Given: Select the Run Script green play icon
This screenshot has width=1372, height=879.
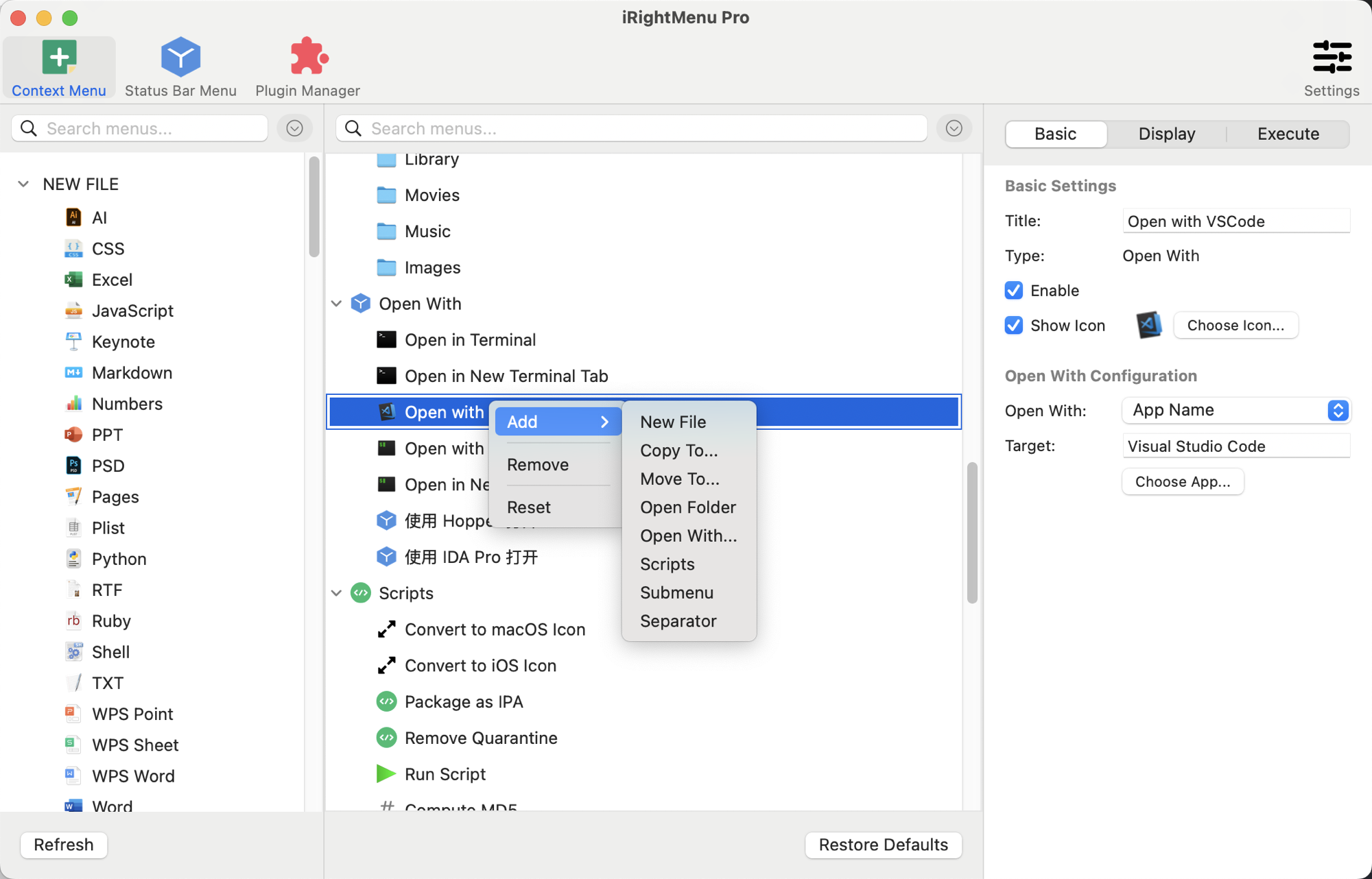Looking at the screenshot, I should click(x=386, y=774).
